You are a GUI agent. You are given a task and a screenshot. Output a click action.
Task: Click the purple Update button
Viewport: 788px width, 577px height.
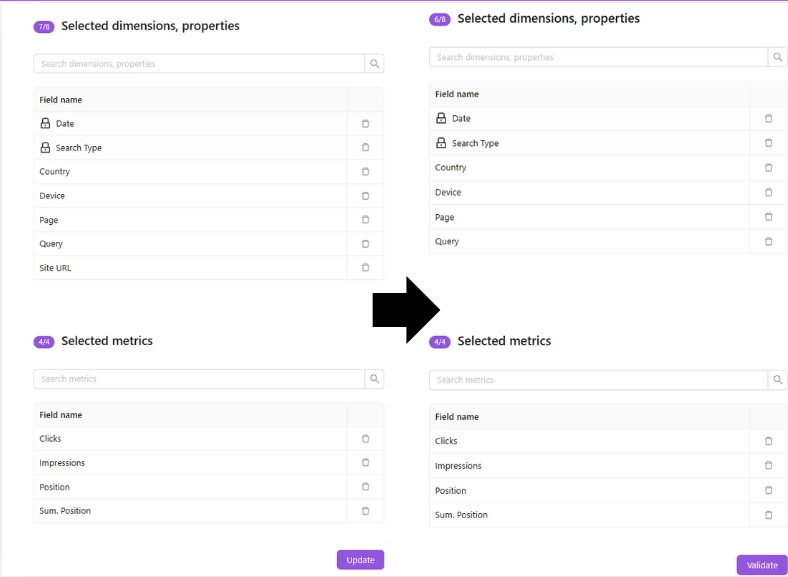coord(360,560)
